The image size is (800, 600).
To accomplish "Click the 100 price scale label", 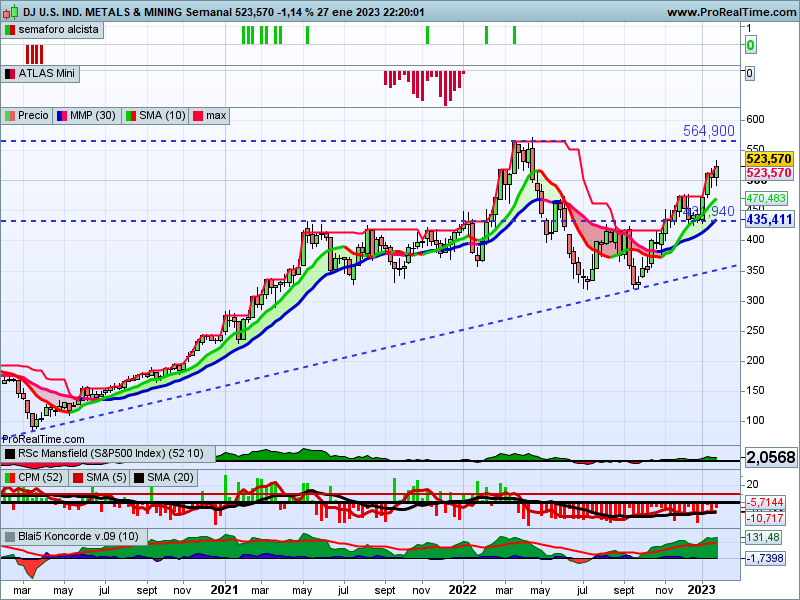I will click(x=755, y=420).
